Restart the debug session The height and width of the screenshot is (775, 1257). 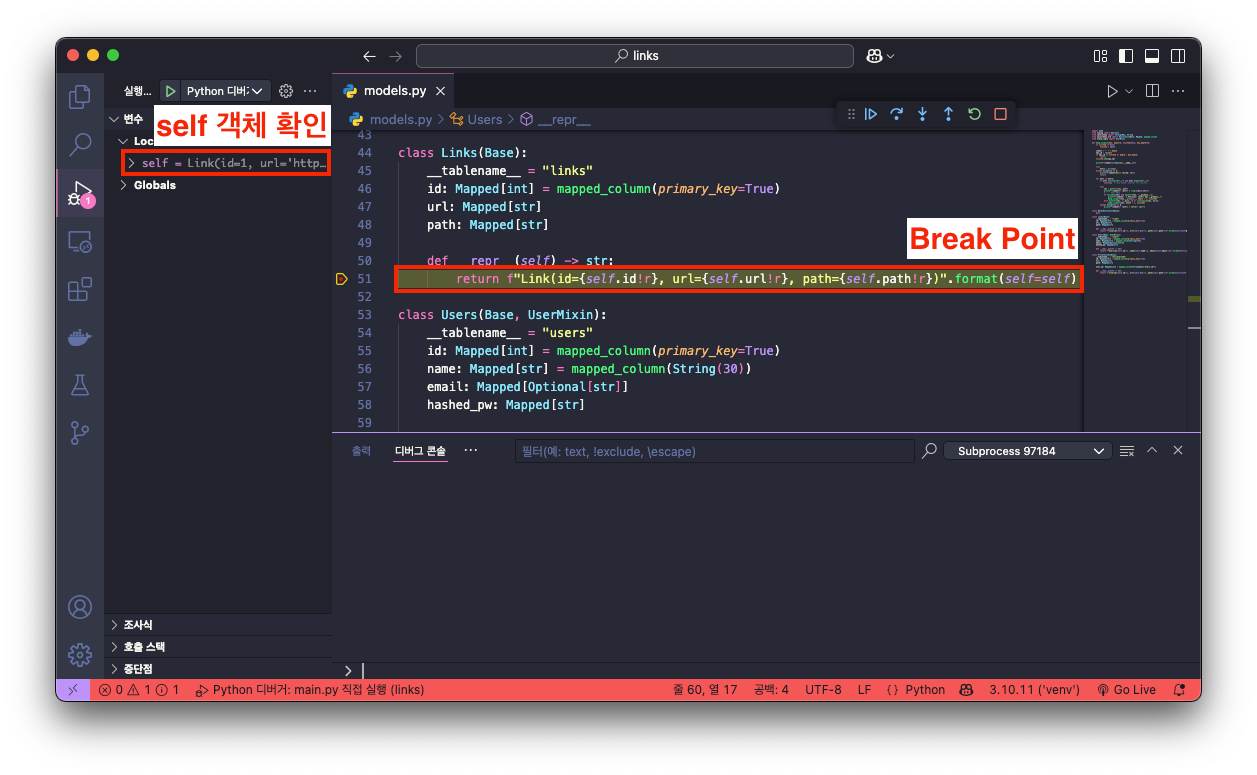(974, 114)
